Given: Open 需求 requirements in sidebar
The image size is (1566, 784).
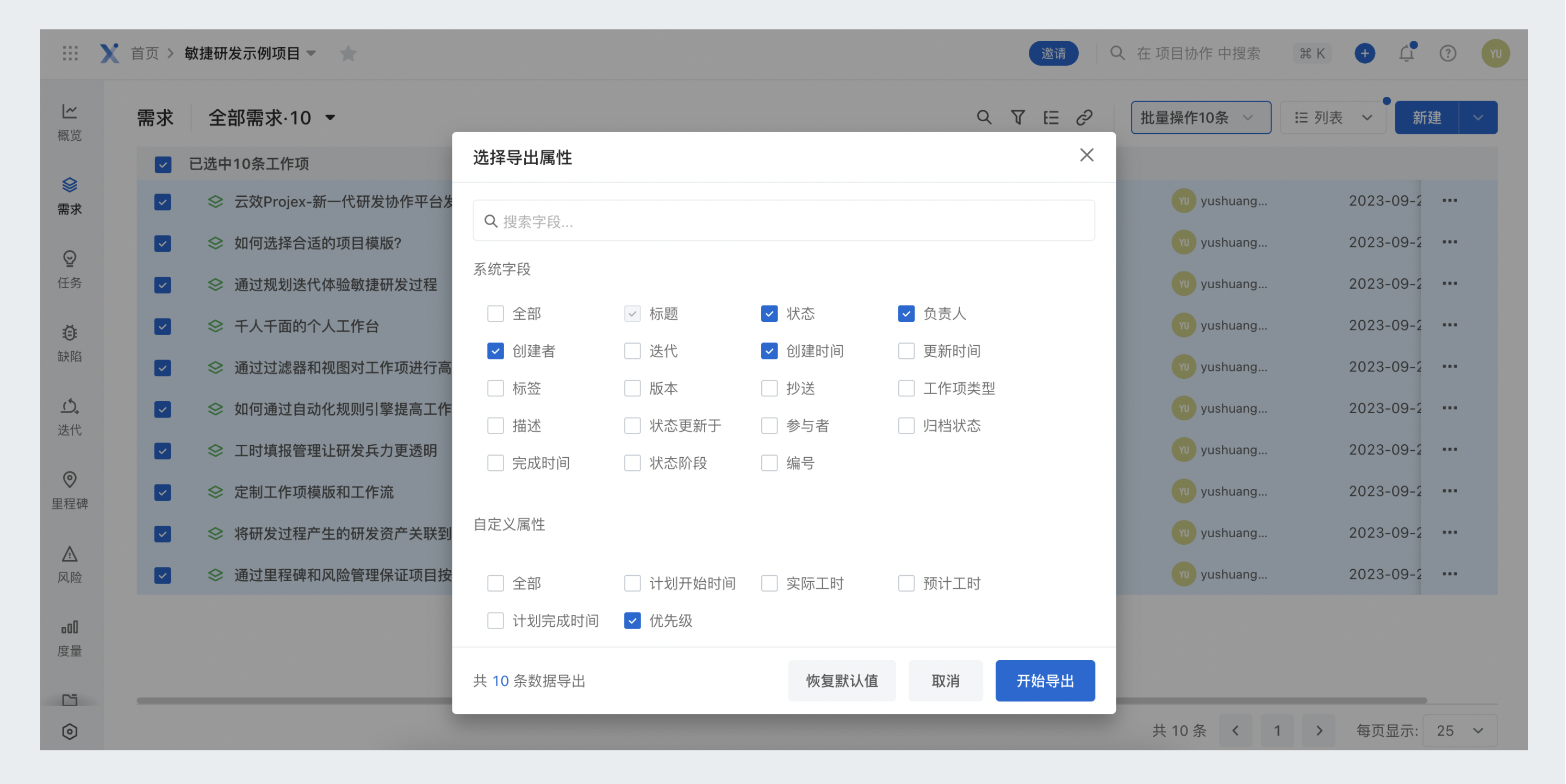Looking at the screenshot, I should pos(70,196).
